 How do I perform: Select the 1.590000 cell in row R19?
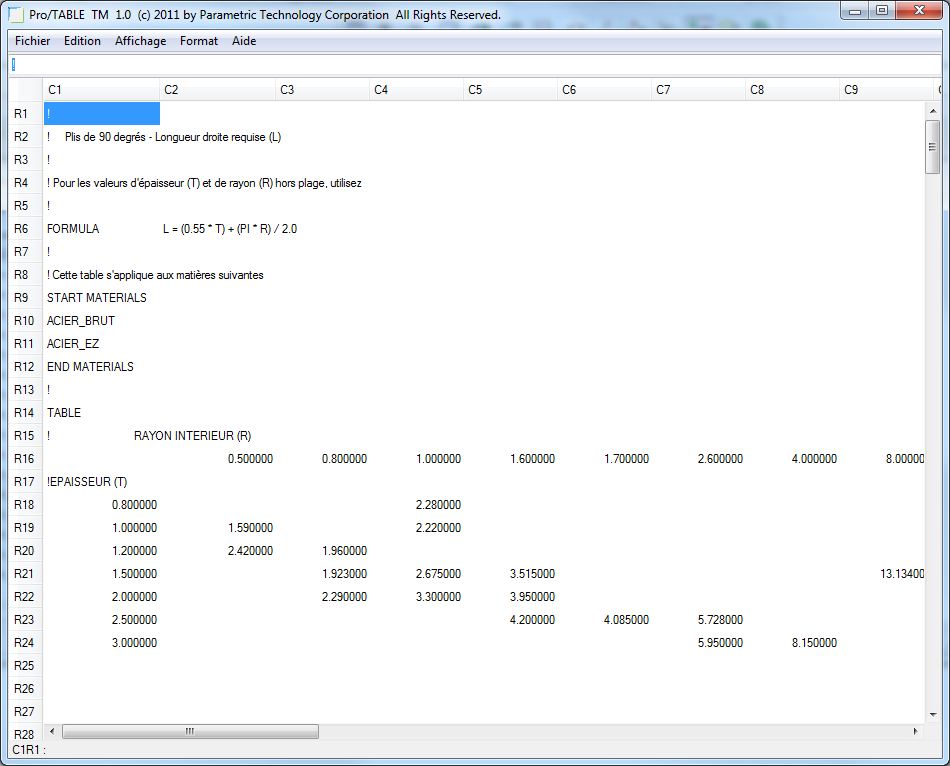(x=250, y=528)
